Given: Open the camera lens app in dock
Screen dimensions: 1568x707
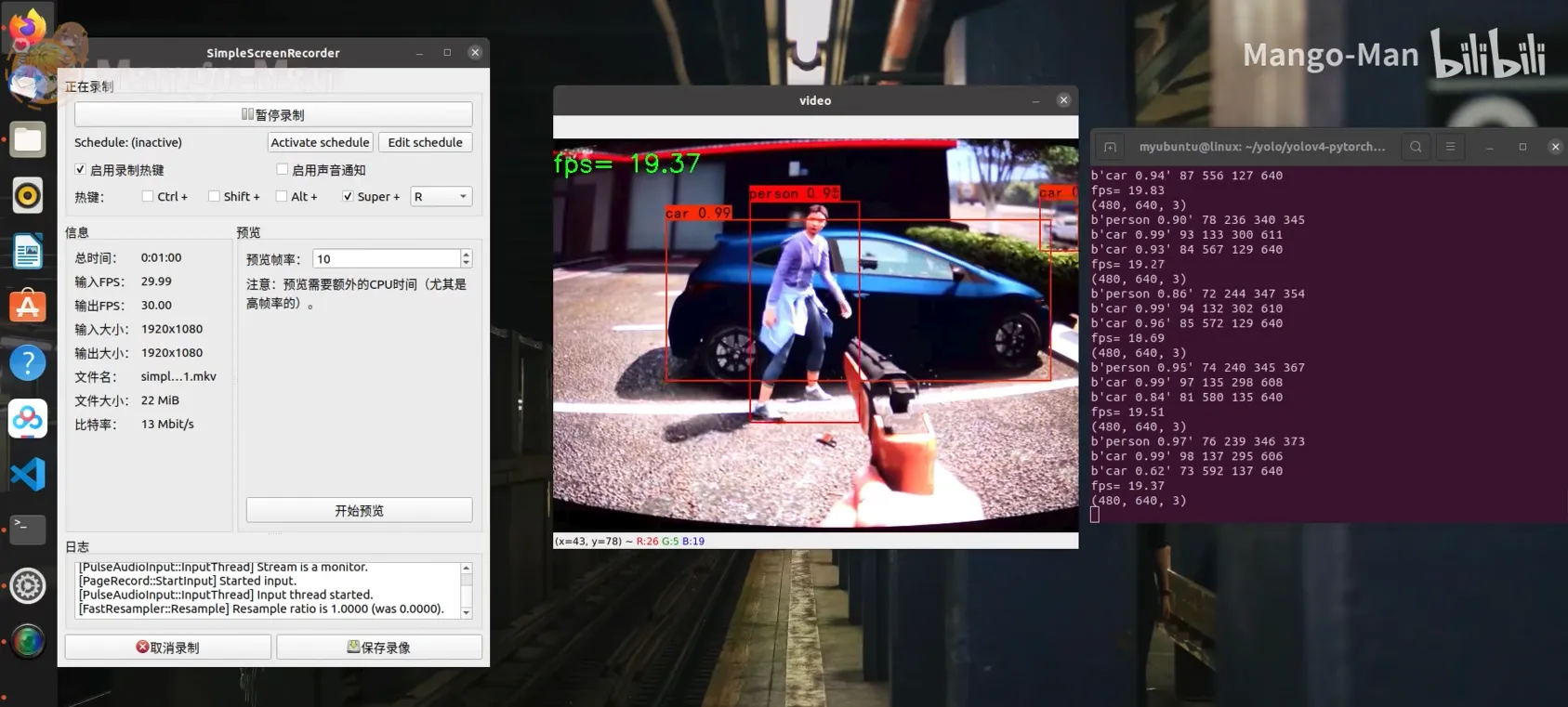Looking at the screenshot, I should pyautogui.click(x=28, y=642).
